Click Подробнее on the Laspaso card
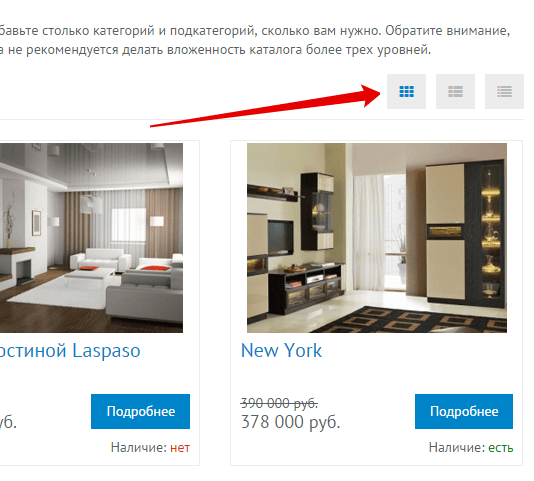 [140, 411]
